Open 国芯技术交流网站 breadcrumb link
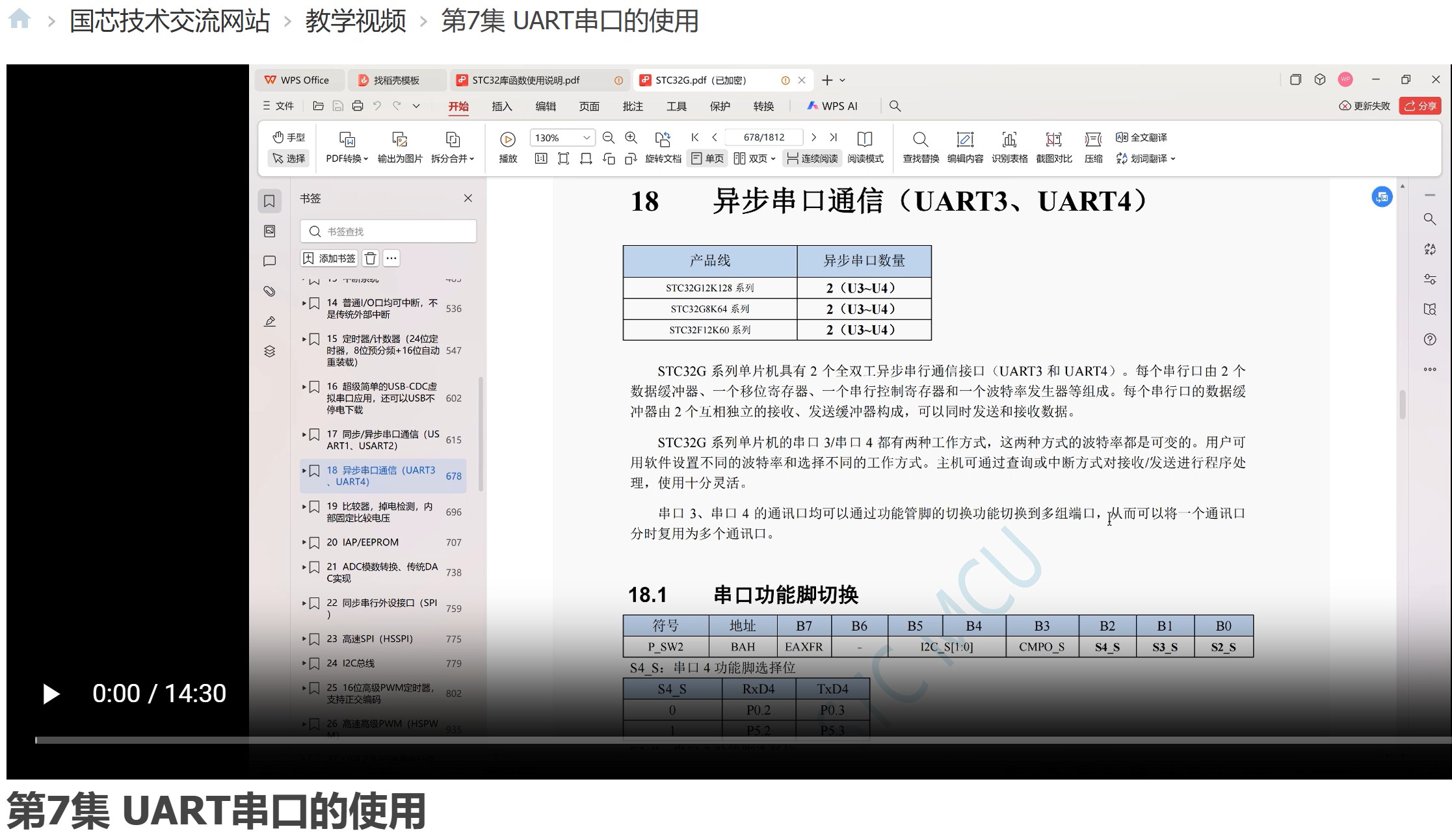The width and height of the screenshot is (1452, 840). point(170,21)
